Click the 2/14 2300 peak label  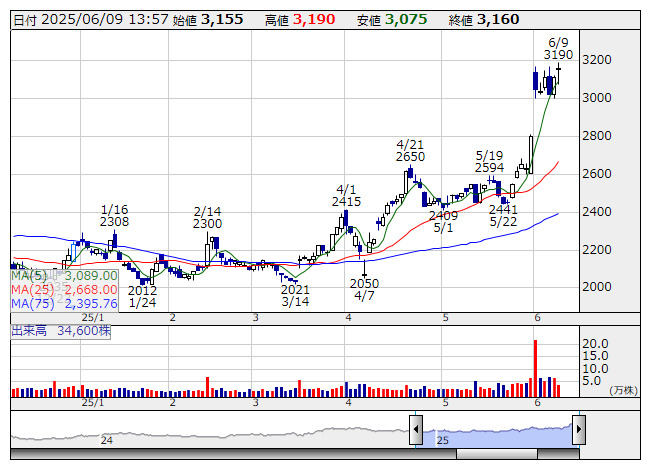pos(207,217)
